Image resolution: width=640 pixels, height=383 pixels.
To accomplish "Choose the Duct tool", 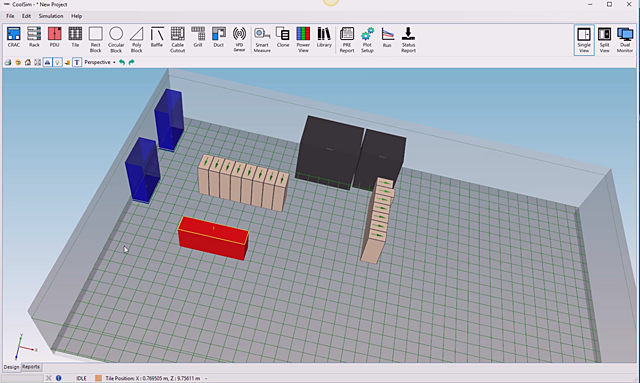I will (218, 37).
